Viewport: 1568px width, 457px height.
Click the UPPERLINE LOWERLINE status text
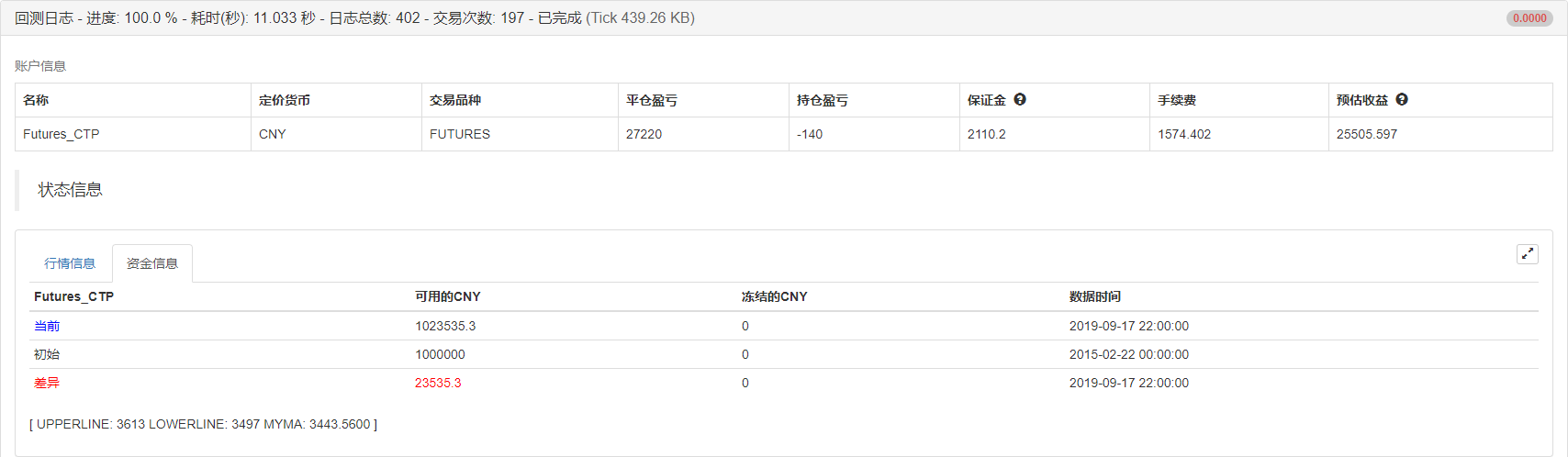(x=203, y=424)
